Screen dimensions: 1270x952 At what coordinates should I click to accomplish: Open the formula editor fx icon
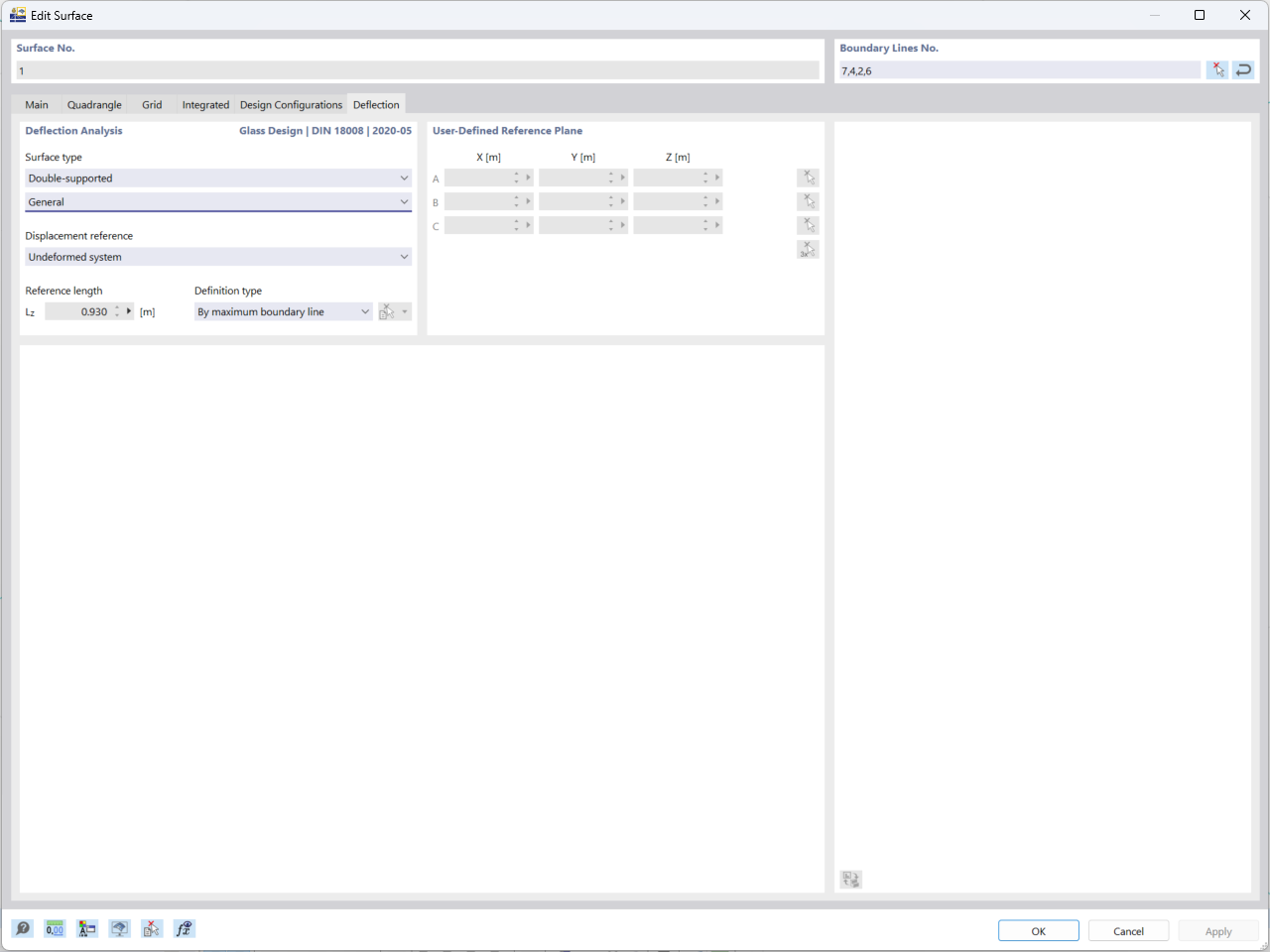(184, 928)
